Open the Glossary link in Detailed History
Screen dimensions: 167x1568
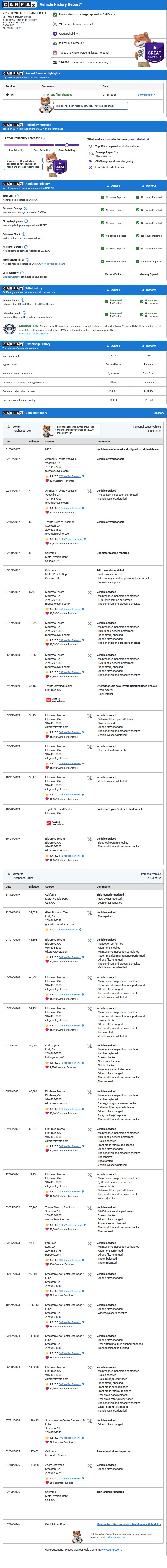pyautogui.click(x=159, y=413)
